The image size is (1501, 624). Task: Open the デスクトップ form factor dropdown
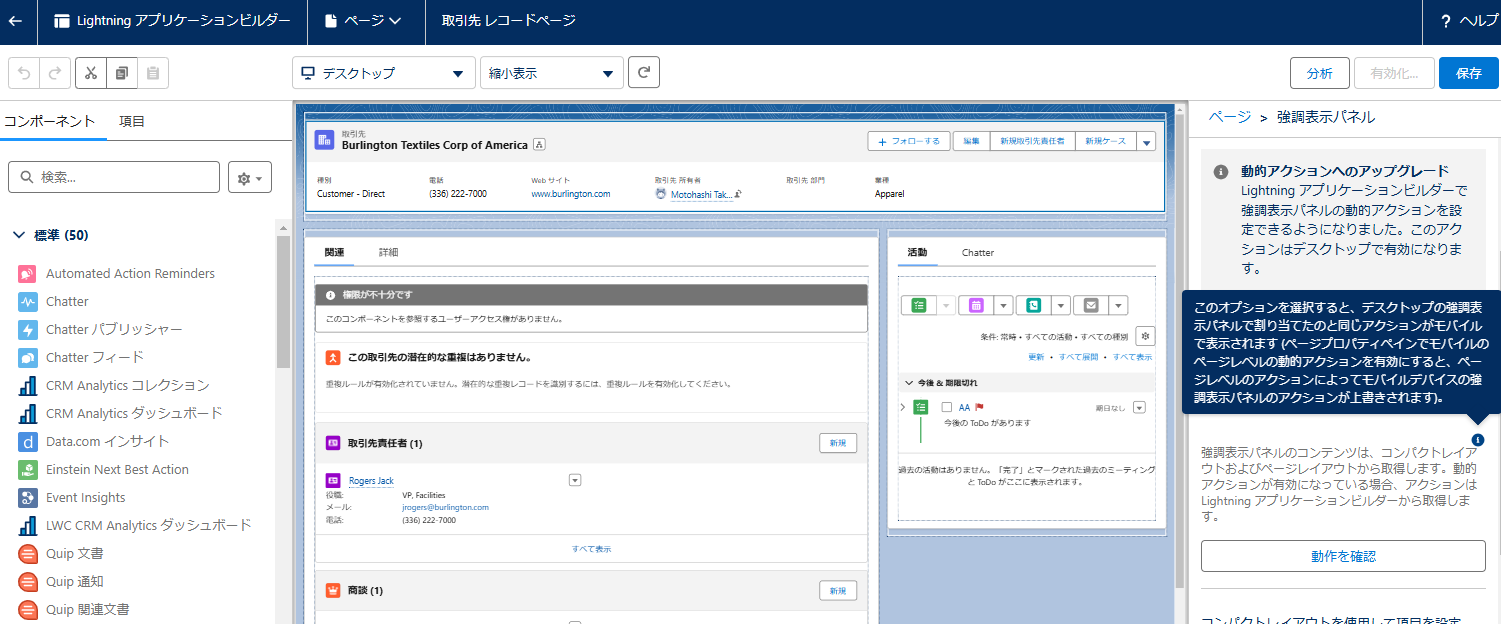pos(384,73)
